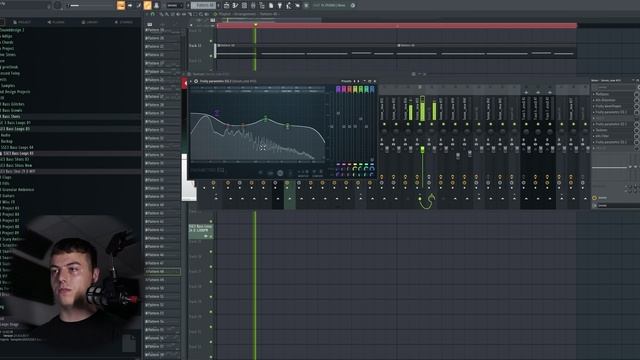Click the playhead marker on Playlist timeline
This screenshot has width=640, height=360.
click(x=256, y=25)
